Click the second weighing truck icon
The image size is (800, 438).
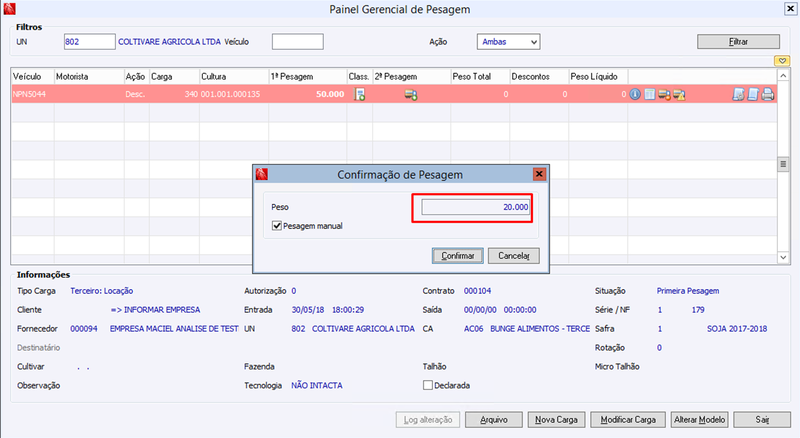tap(411, 94)
